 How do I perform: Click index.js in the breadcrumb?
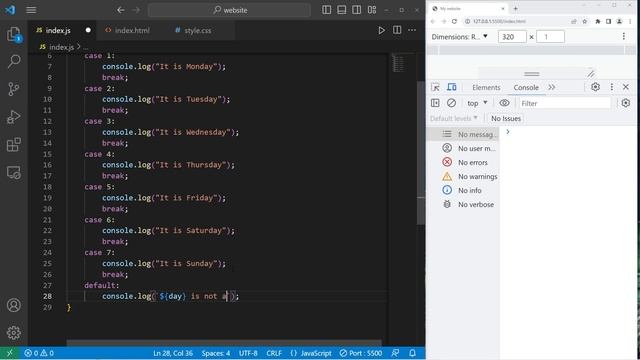click(61, 47)
